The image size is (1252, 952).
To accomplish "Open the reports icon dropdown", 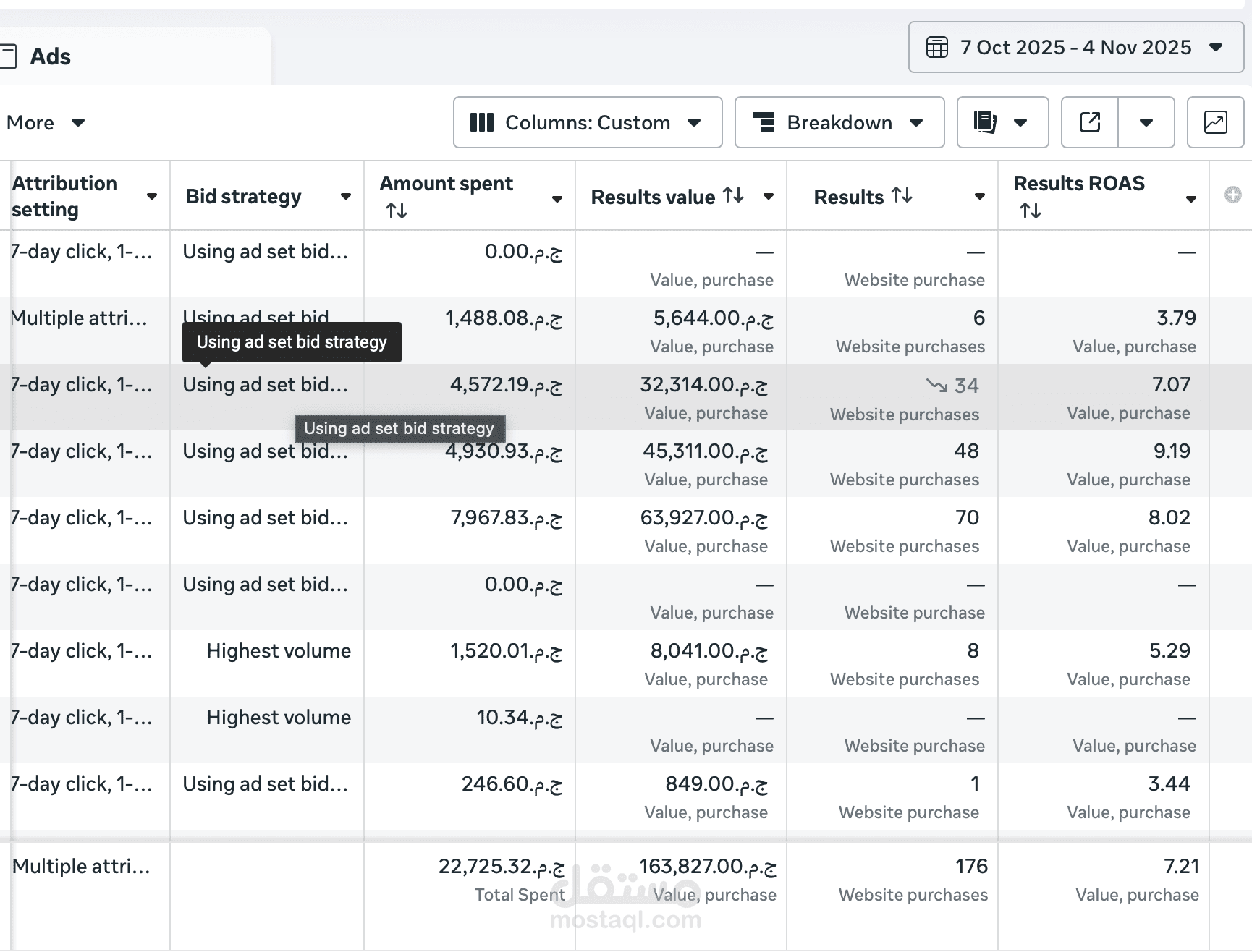I will click(x=1002, y=122).
